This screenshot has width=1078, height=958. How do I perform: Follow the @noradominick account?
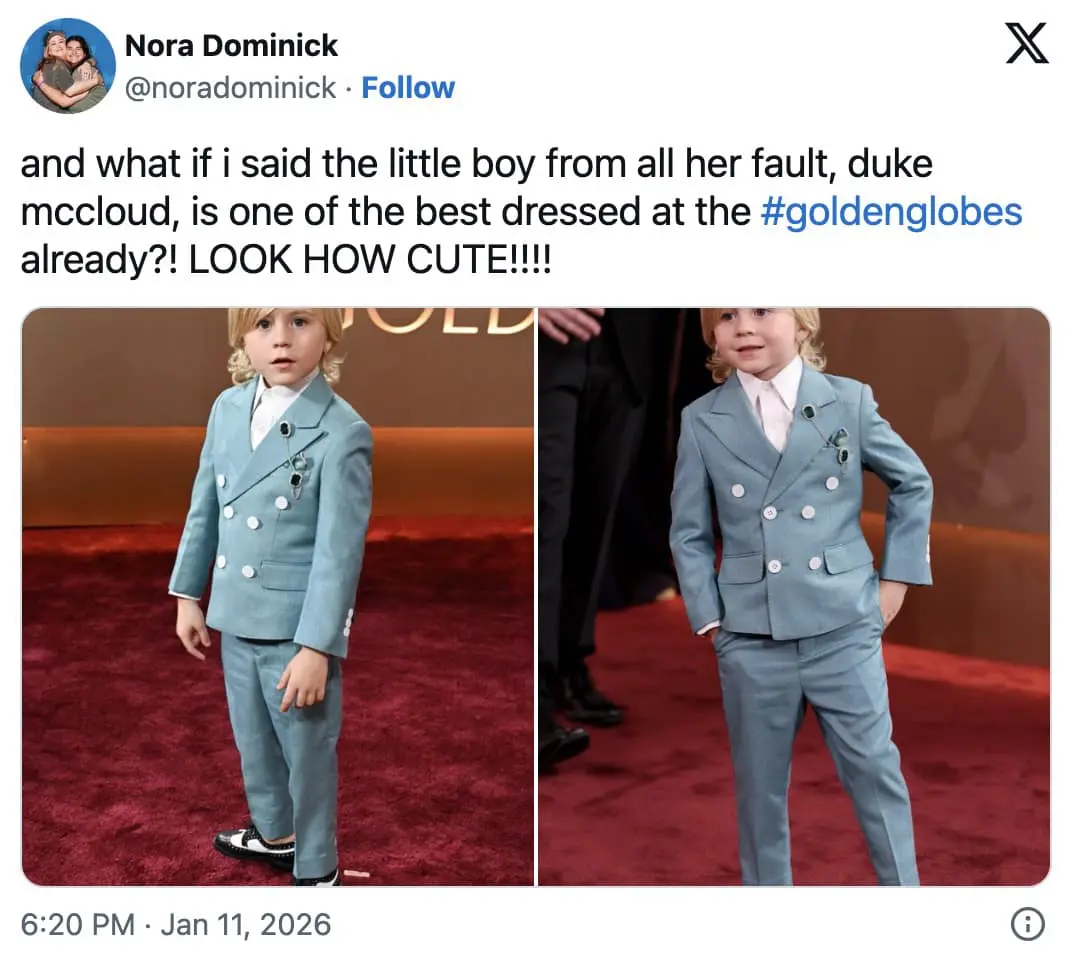(x=407, y=88)
